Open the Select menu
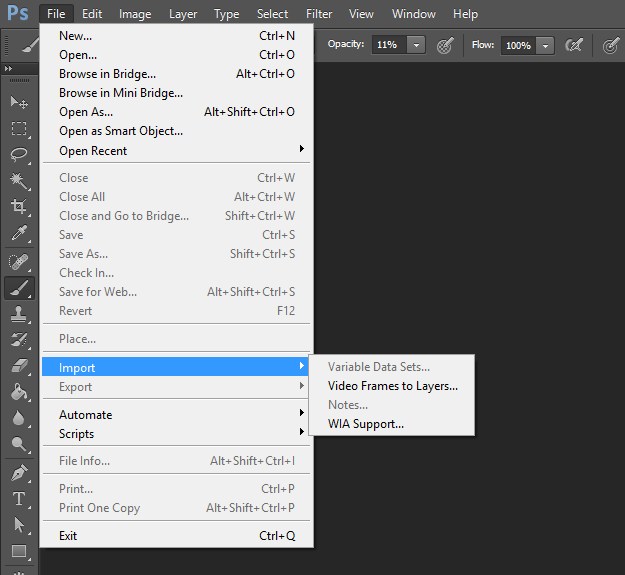This screenshot has width=625, height=575. [x=272, y=14]
